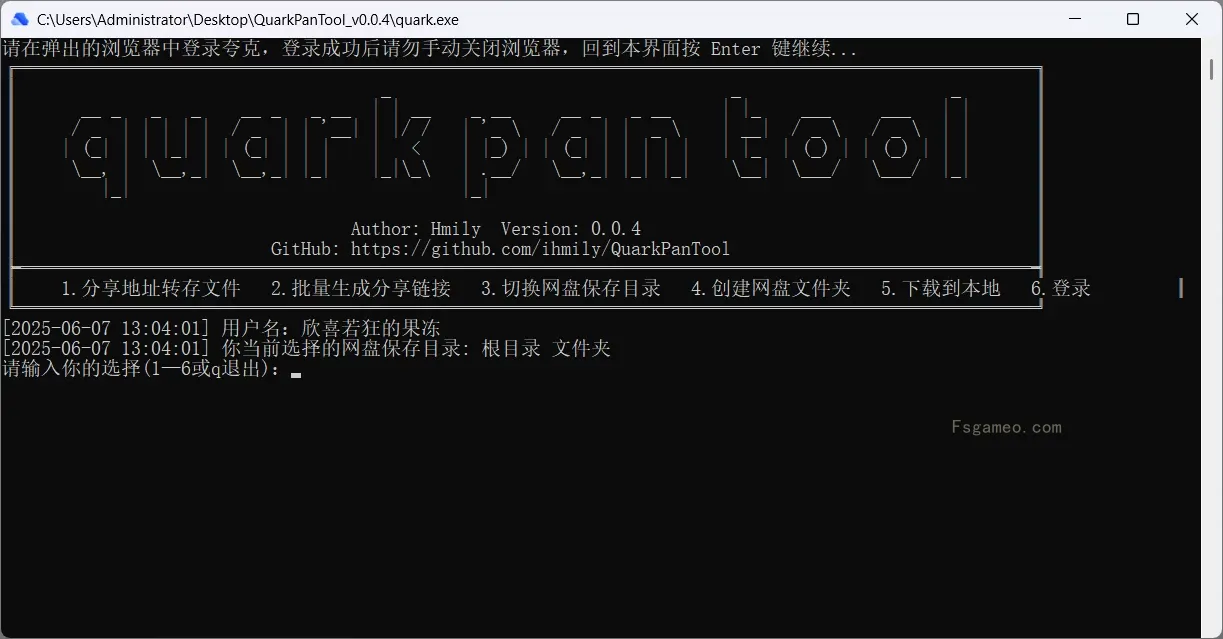This screenshot has height=639, width=1223.
Task: Click menu option 4.创建网盘文件夹
Action: (771, 289)
